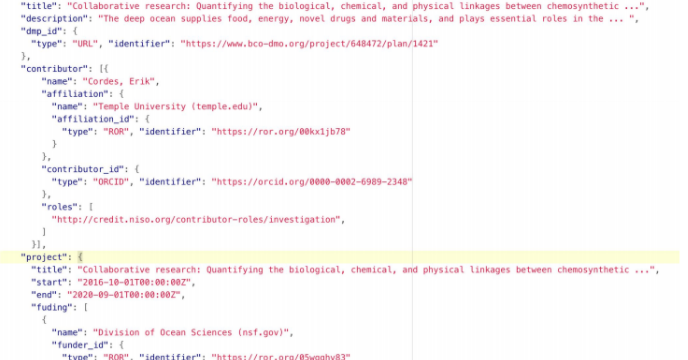Image resolution: width=688 pixels, height=360 pixels.
Task: Click the "ROR" value under affiliation_id
Action: (116, 132)
